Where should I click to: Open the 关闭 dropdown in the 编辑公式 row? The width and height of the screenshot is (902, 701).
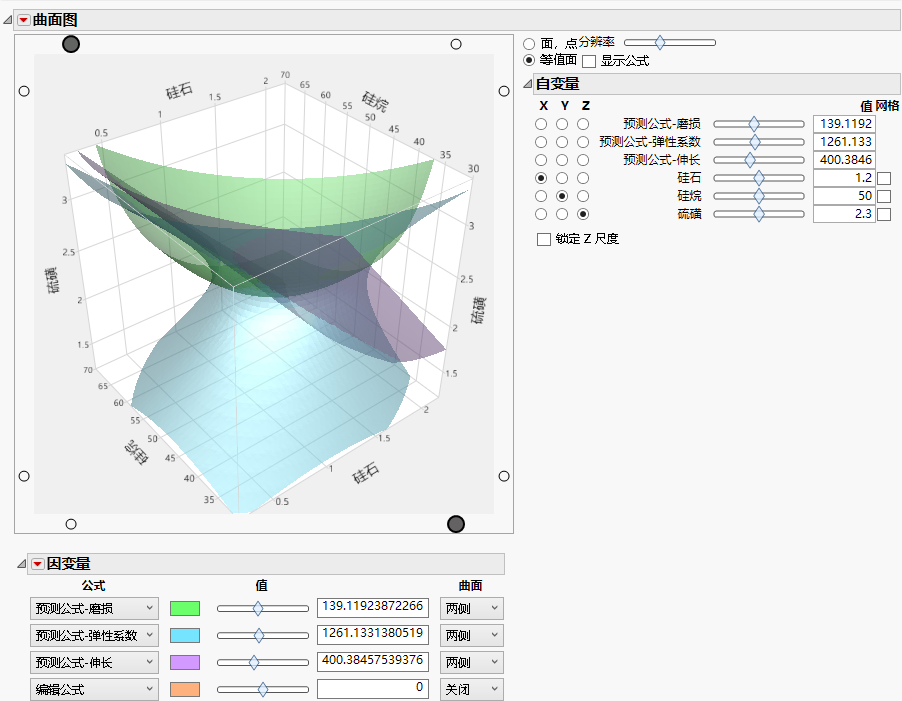(x=471, y=689)
